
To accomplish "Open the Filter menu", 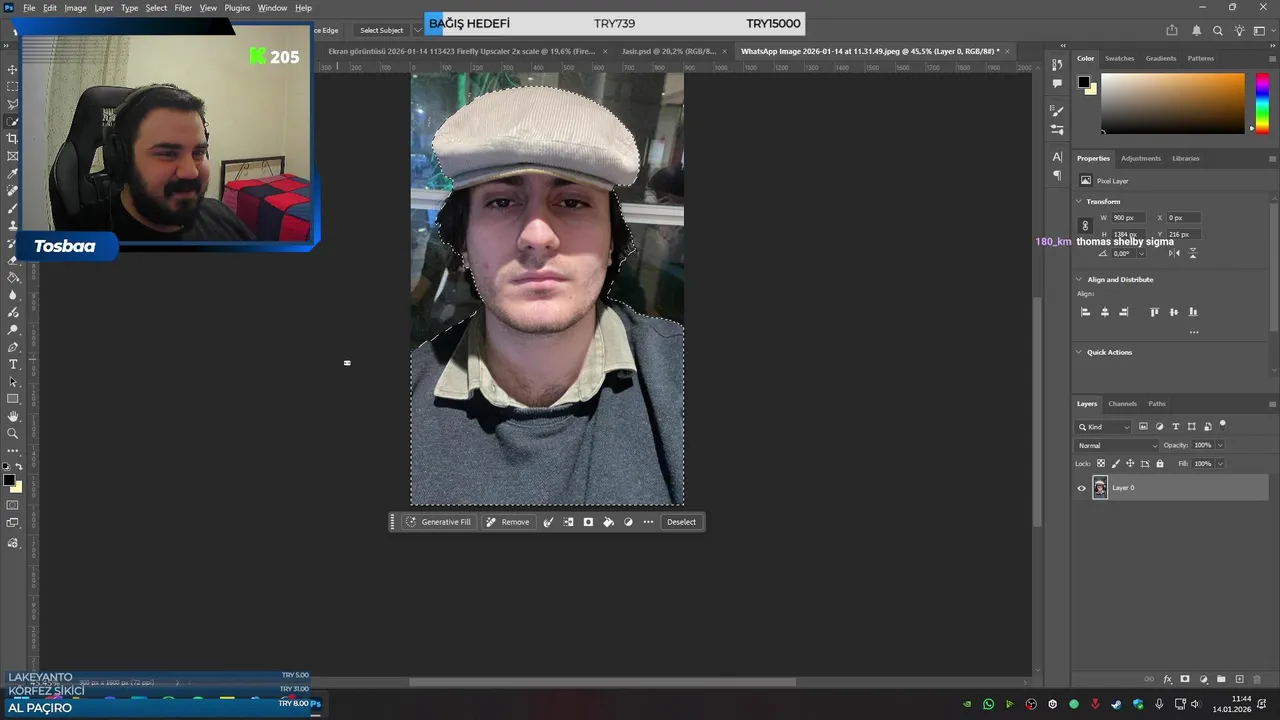I will tap(183, 8).
